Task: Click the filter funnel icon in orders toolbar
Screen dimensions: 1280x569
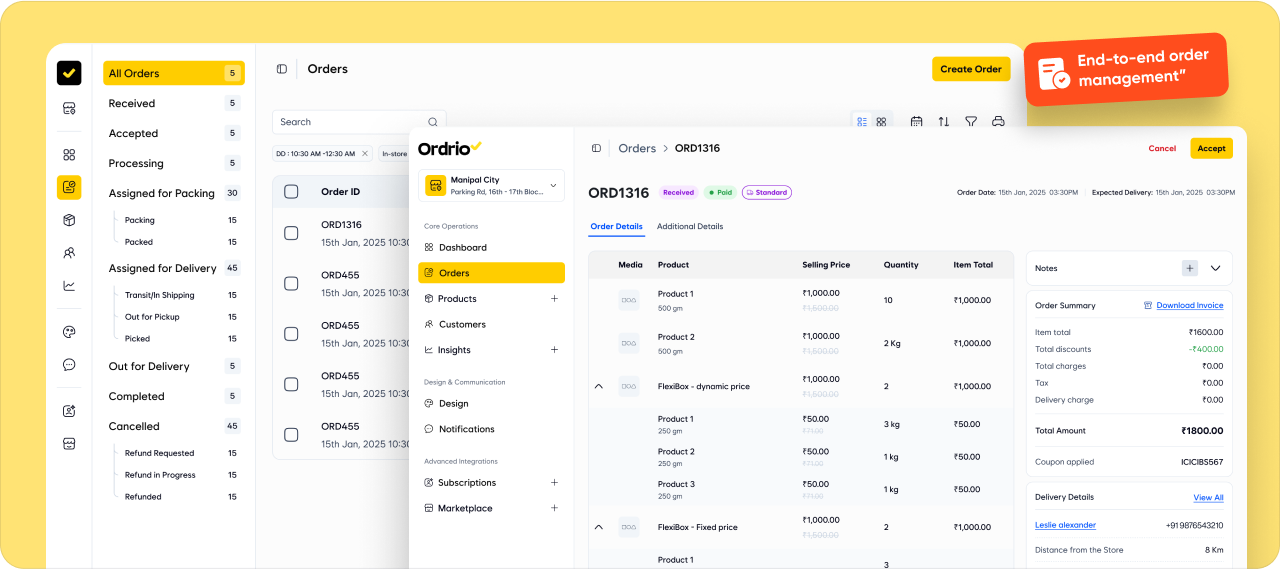Action: tap(970, 122)
